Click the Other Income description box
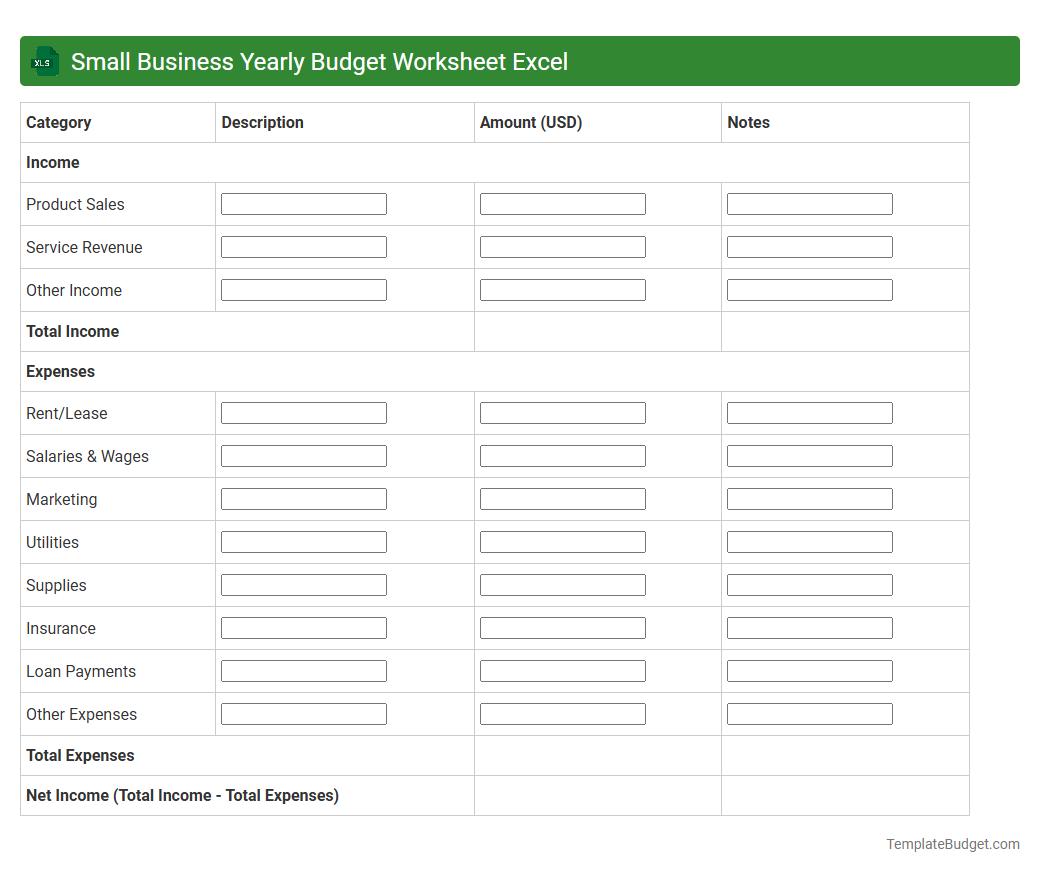1040x873 pixels. pos(303,289)
